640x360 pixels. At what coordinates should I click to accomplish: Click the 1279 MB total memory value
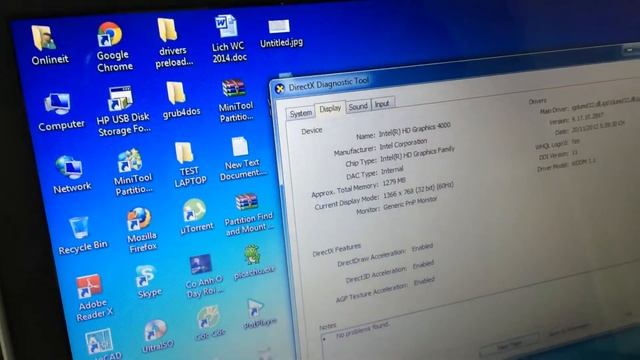pos(394,182)
